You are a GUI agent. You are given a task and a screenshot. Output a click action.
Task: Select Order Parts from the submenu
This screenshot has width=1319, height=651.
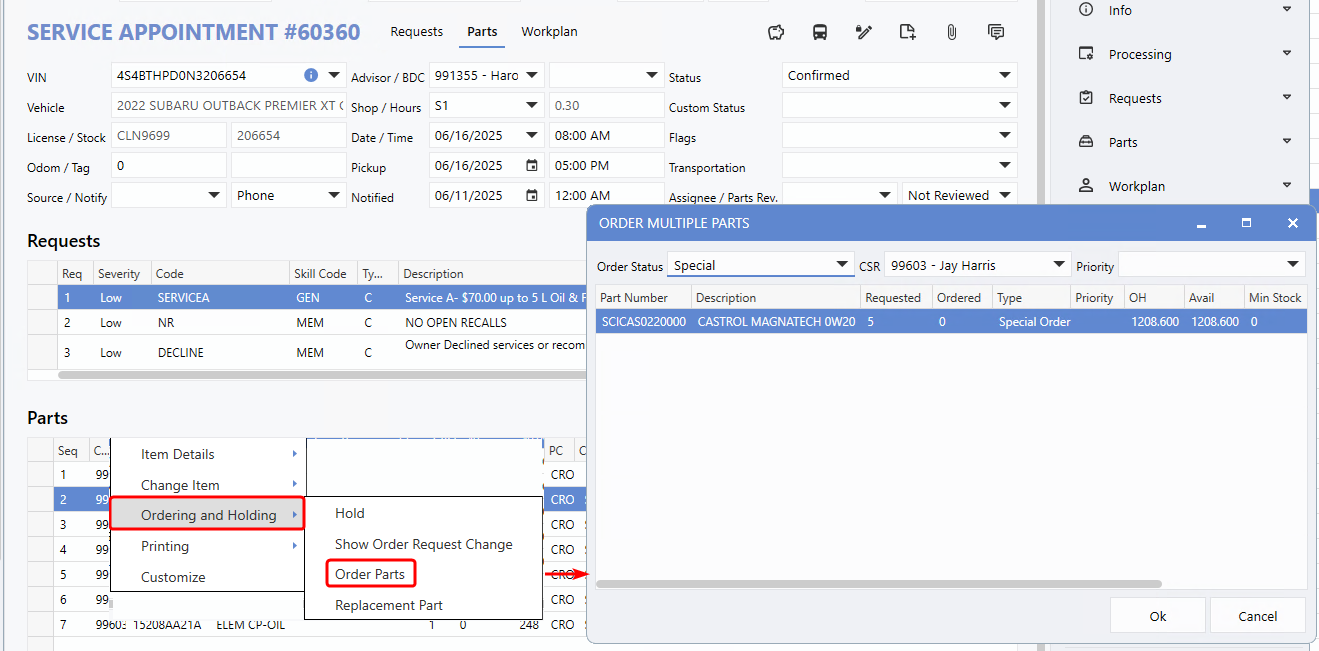(x=370, y=574)
